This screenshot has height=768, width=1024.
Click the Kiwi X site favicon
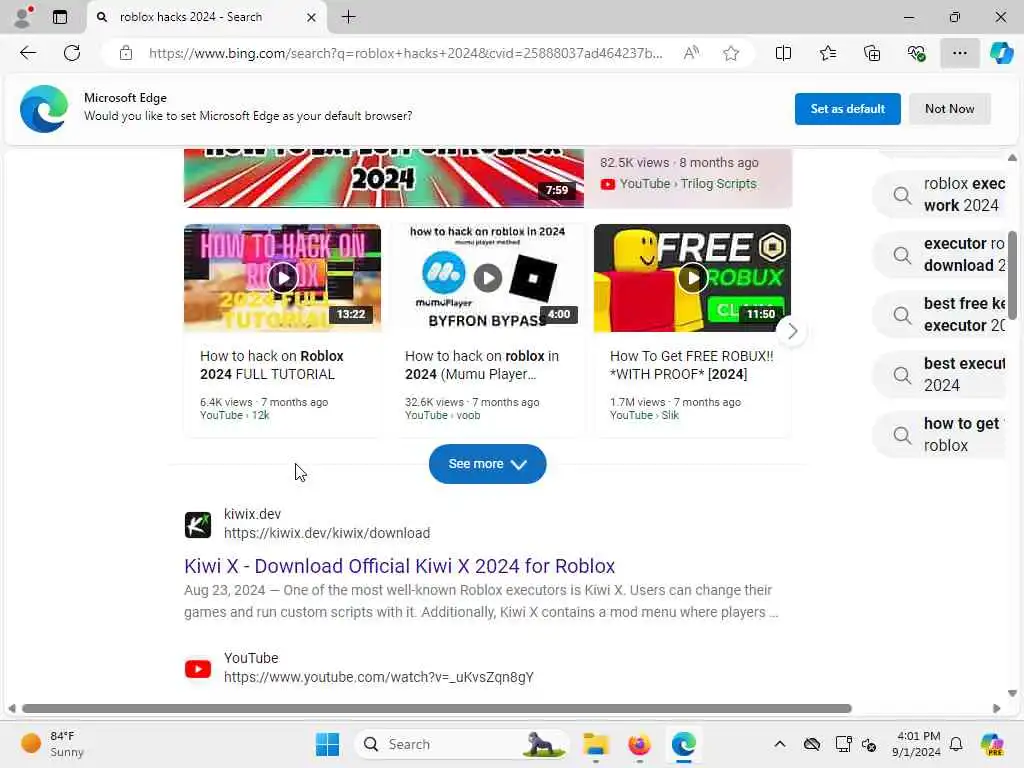[x=198, y=524]
